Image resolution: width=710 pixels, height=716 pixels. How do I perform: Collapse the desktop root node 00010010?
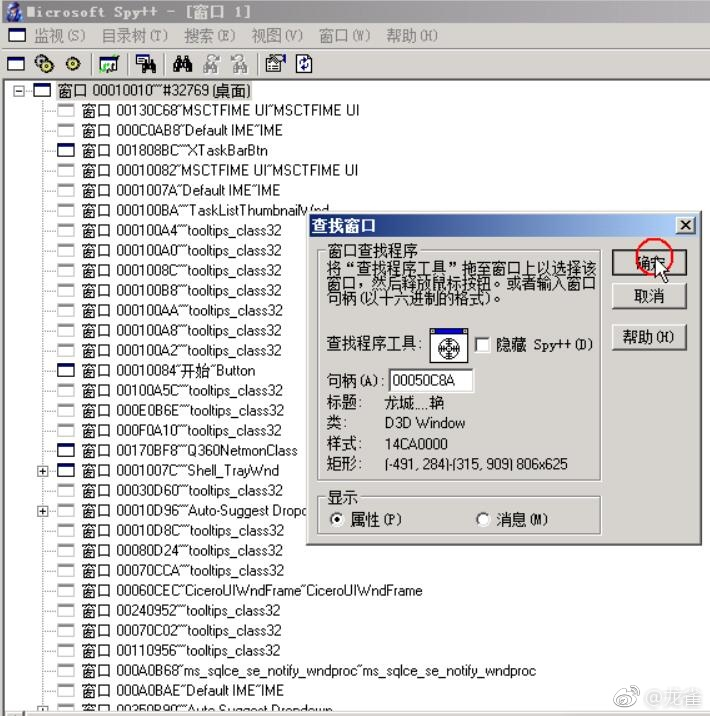pos(19,91)
